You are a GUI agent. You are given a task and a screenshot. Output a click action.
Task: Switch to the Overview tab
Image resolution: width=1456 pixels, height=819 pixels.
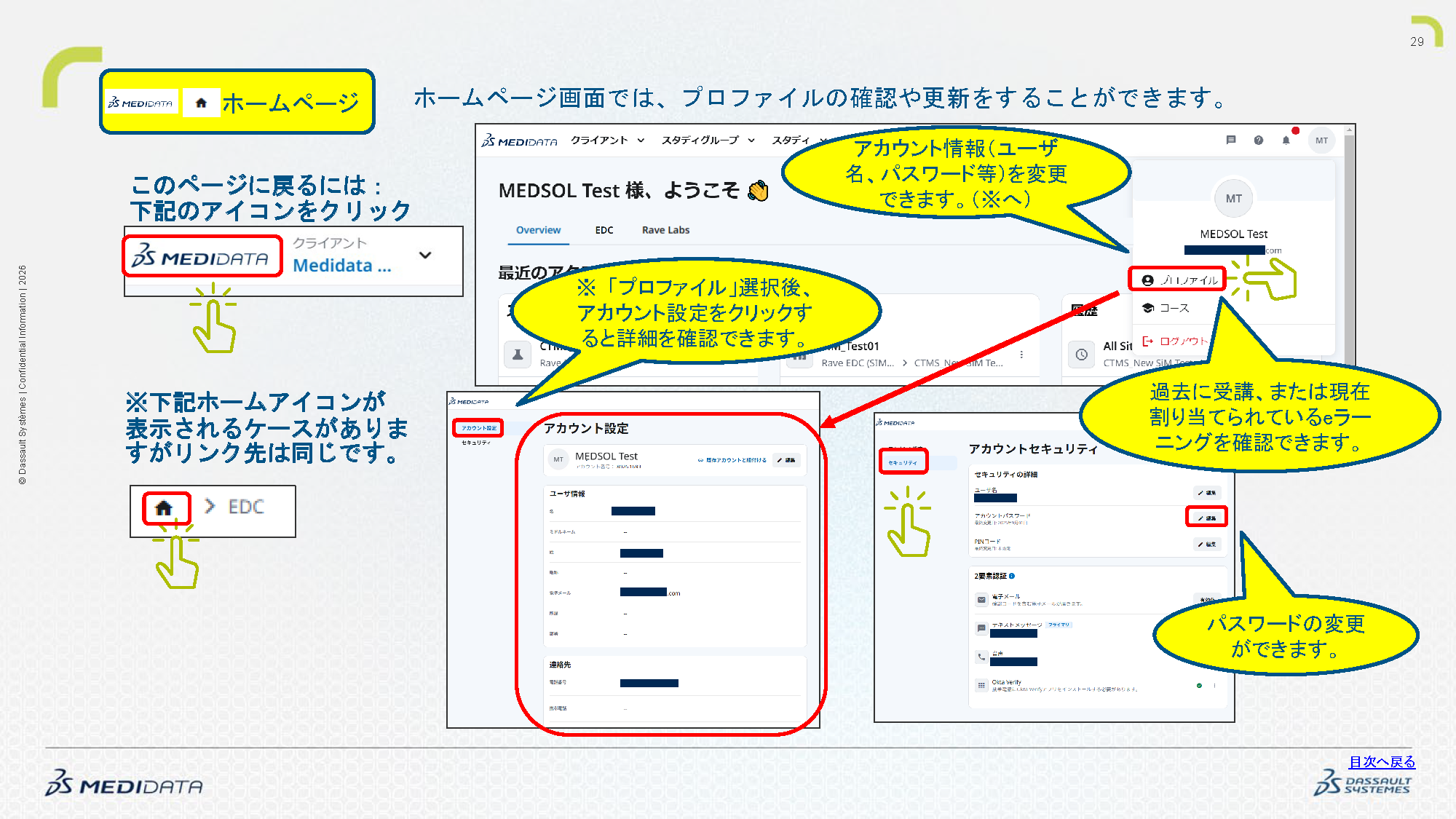[x=538, y=230]
